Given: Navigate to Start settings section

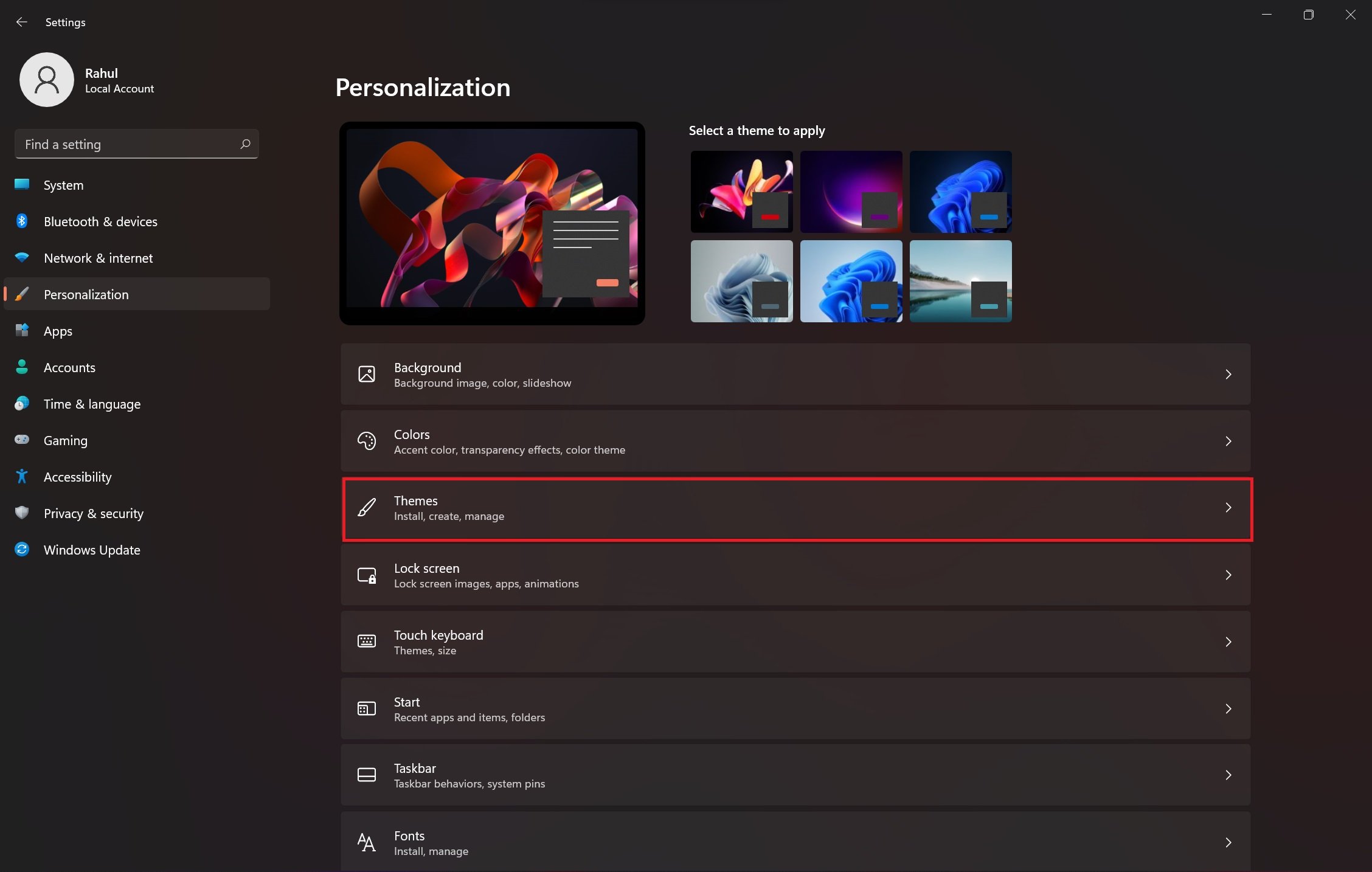Looking at the screenshot, I should pos(795,708).
